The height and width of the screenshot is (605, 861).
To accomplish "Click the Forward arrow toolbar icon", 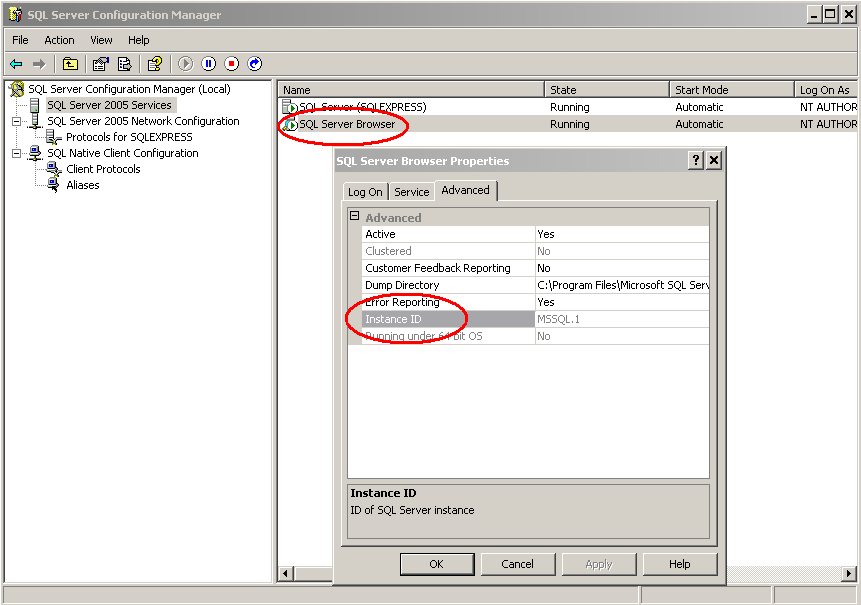I will 38,64.
